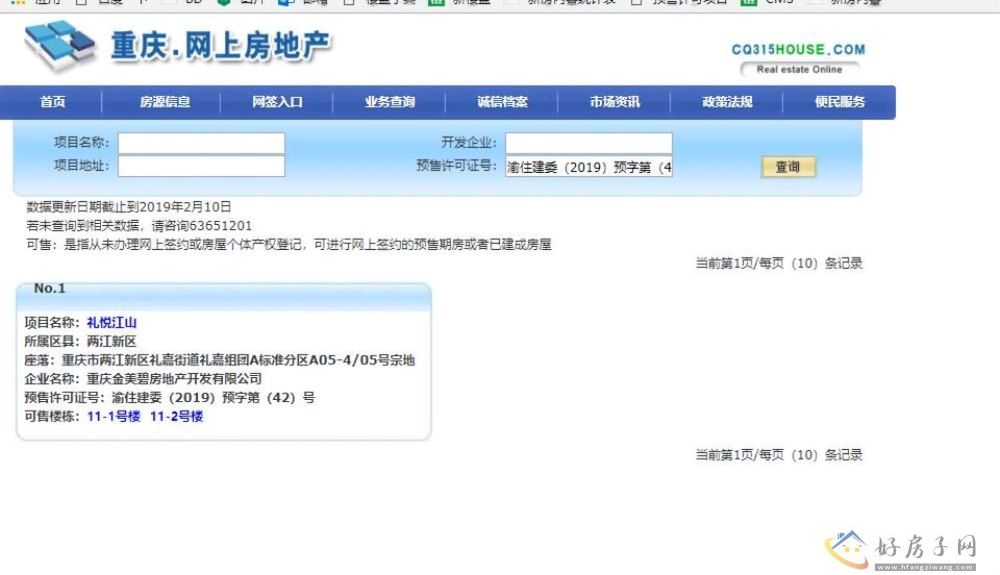Open the 业务查询 menu
This screenshot has height=575, width=1000.
coord(390,102)
